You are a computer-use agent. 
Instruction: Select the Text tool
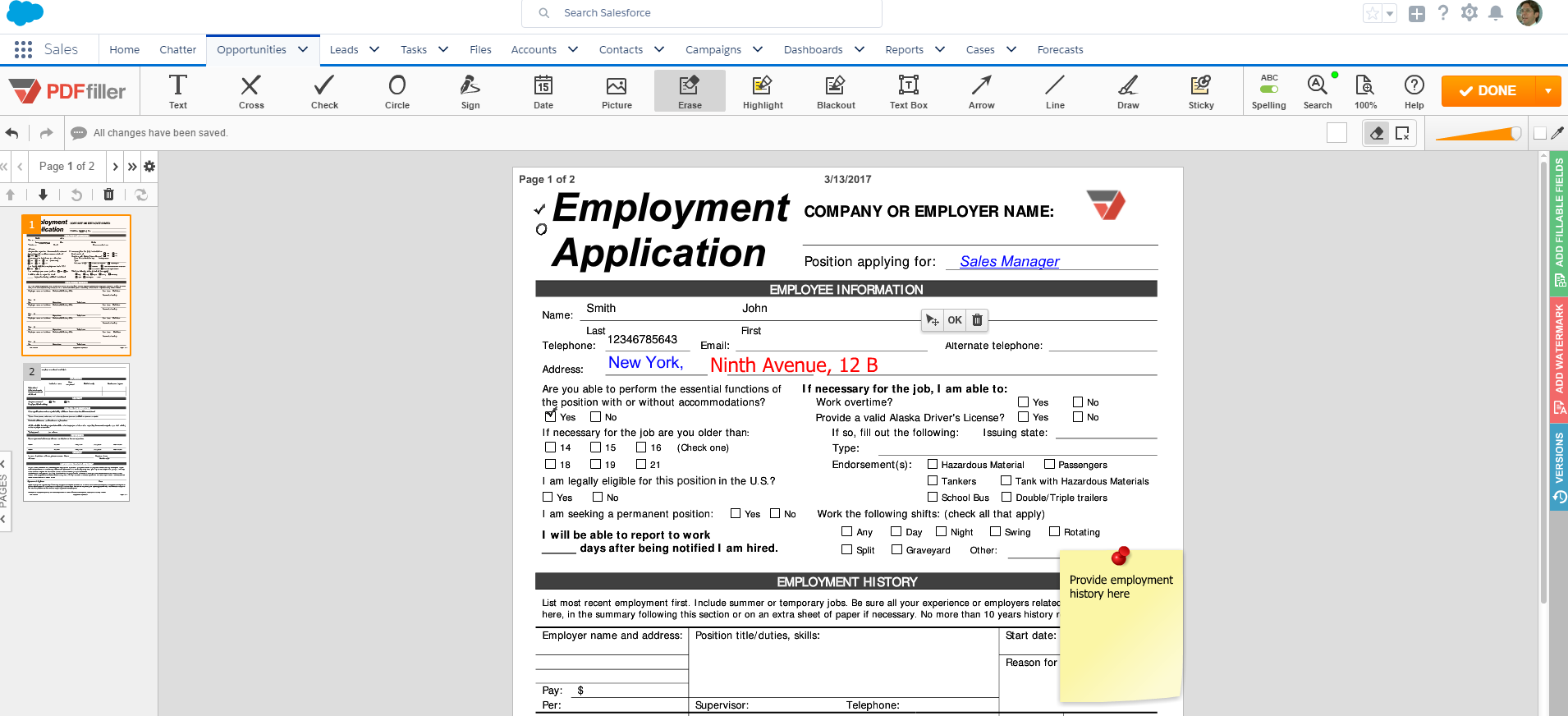pyautogui.click(x=178, y=90)
